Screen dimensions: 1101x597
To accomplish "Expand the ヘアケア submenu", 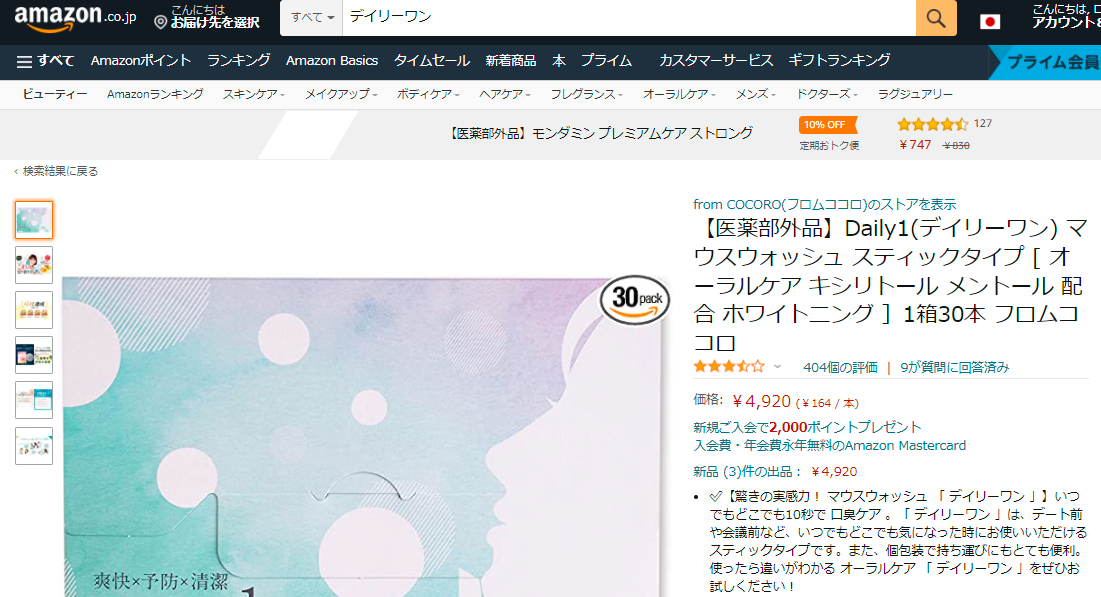I will coord(505,94).
